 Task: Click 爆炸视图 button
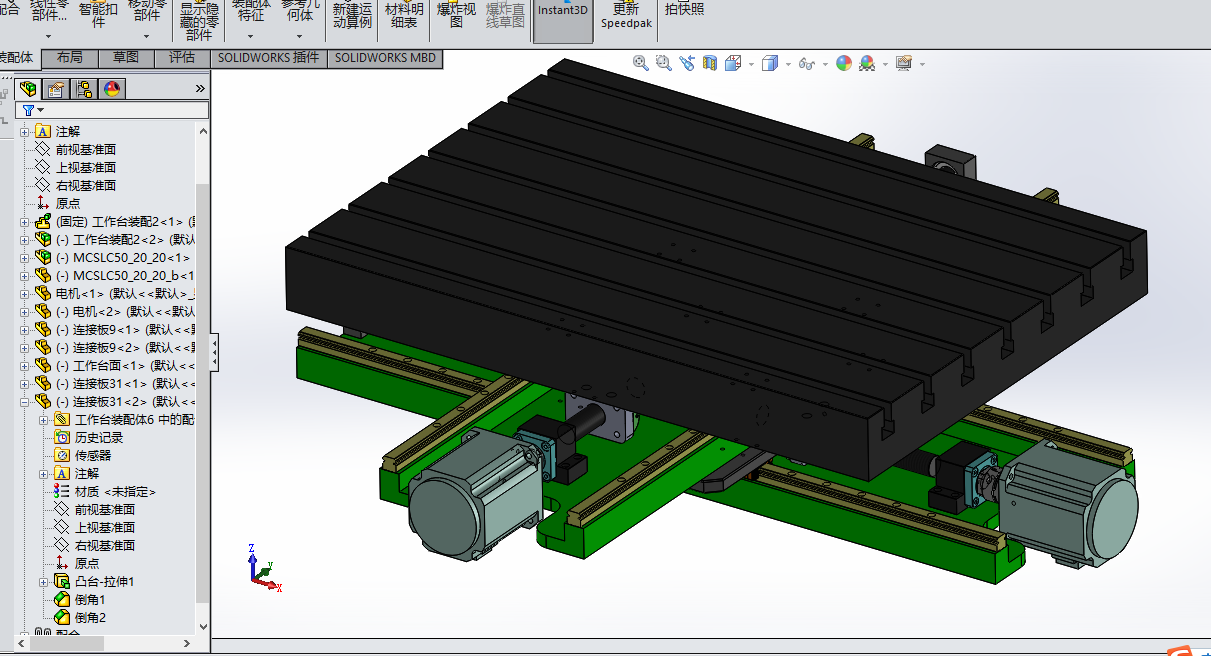pos(456,15)
